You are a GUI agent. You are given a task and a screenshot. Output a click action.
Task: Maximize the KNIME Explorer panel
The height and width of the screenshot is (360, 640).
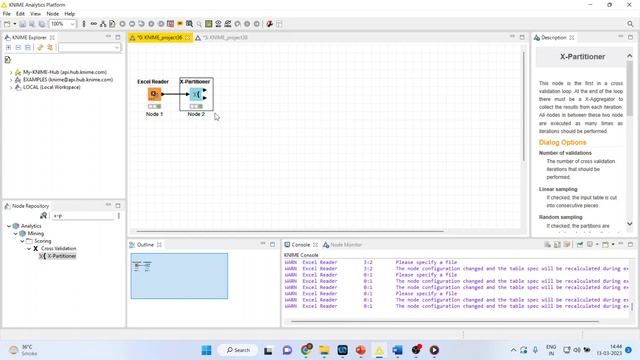point(118,37)
